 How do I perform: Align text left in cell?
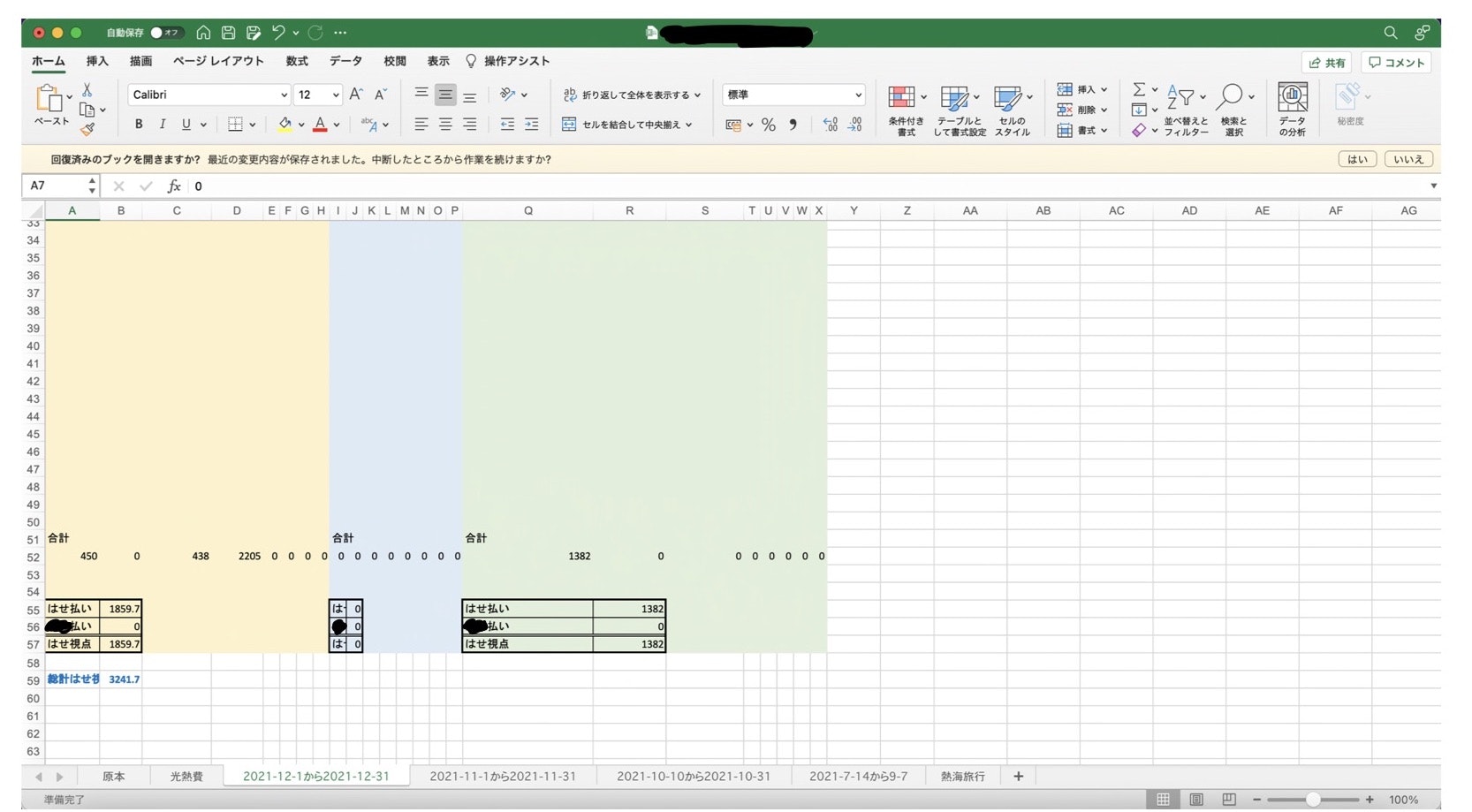pos(421,125)
